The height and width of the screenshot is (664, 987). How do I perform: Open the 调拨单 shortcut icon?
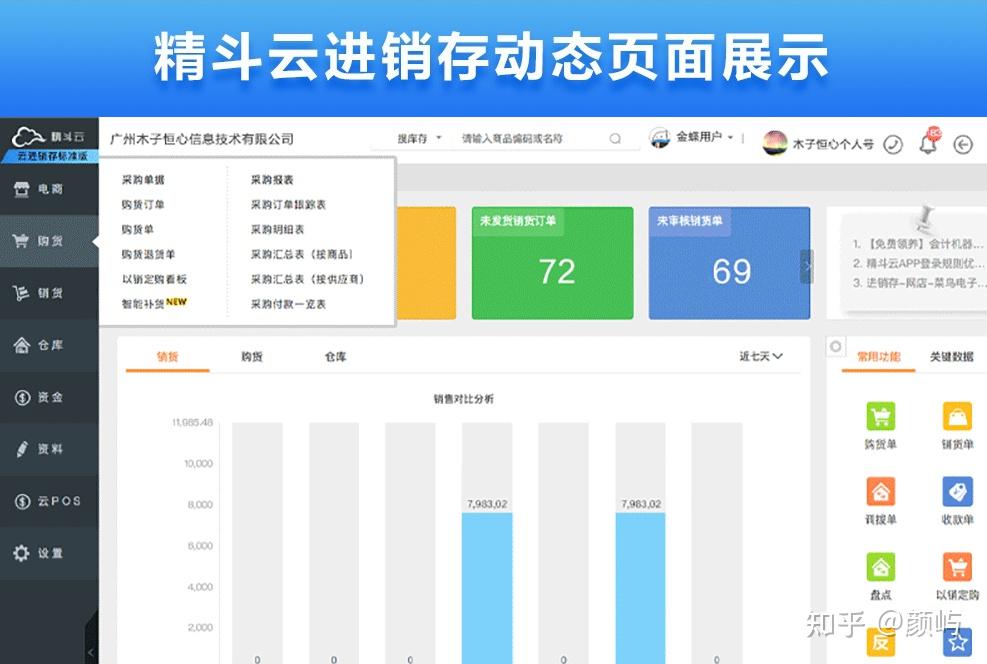(881, 492)
